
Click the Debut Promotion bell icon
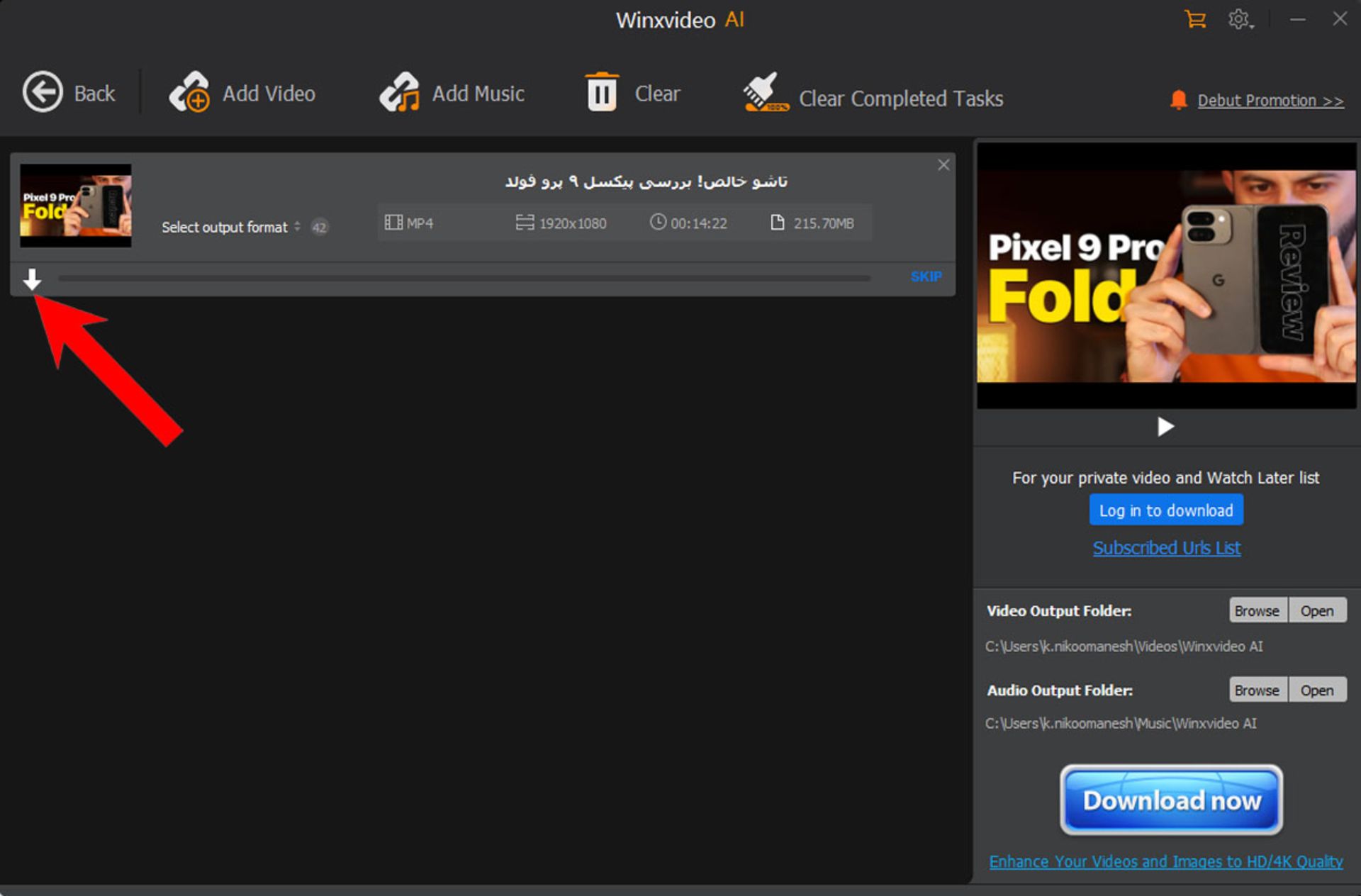point(1178,100)
